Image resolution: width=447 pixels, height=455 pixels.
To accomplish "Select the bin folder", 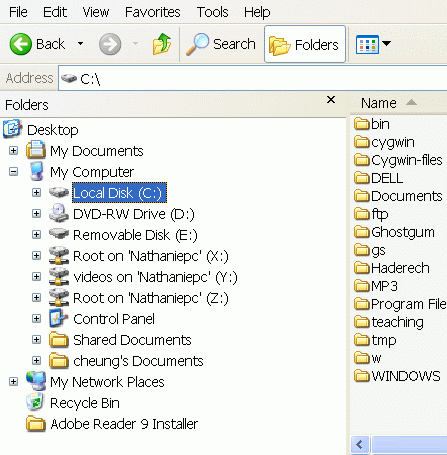I will click(372, 124).
